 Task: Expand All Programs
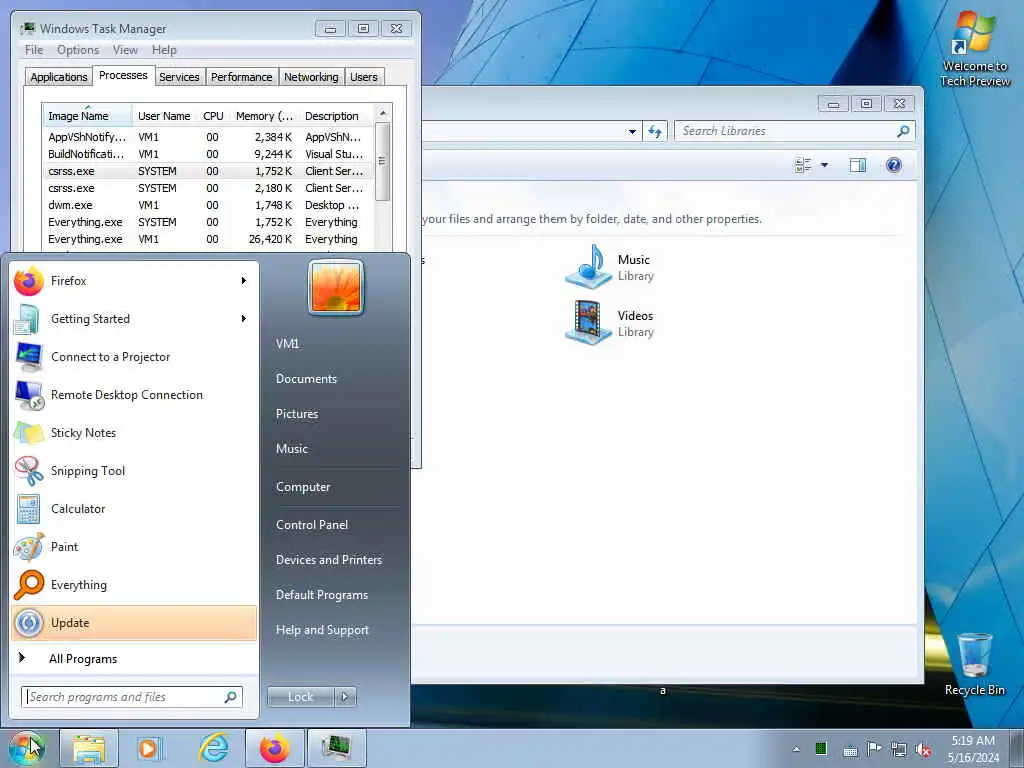pyautogui.click(x=134, y=658)
